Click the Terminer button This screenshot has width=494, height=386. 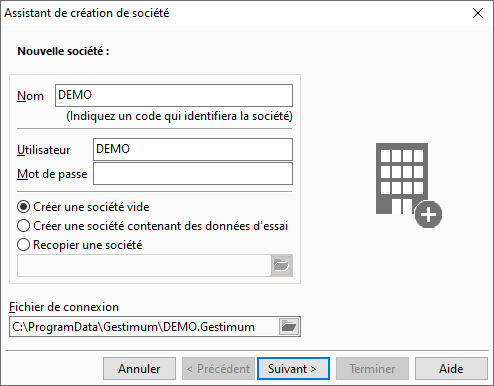tap(372, 369)
